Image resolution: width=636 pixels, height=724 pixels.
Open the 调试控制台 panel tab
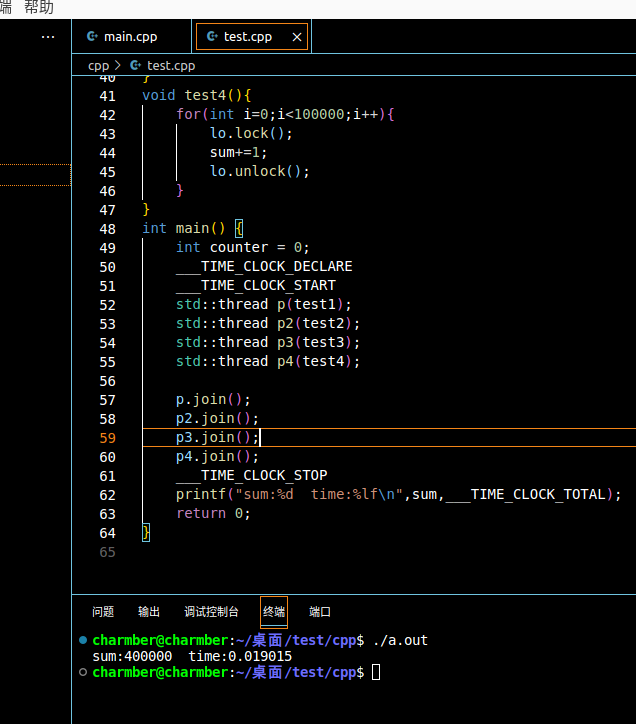coord(211,612)
